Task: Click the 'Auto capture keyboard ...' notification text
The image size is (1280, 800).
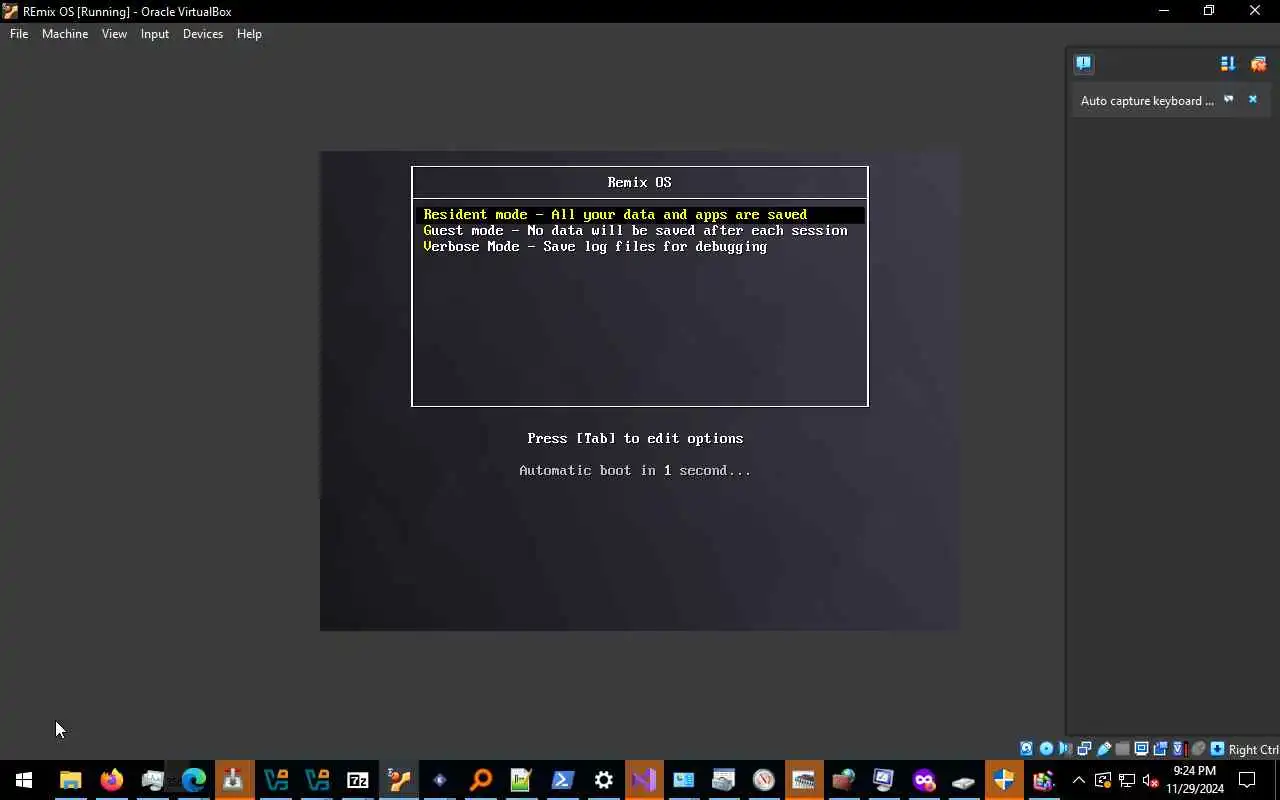Action: pos(1147,101)
